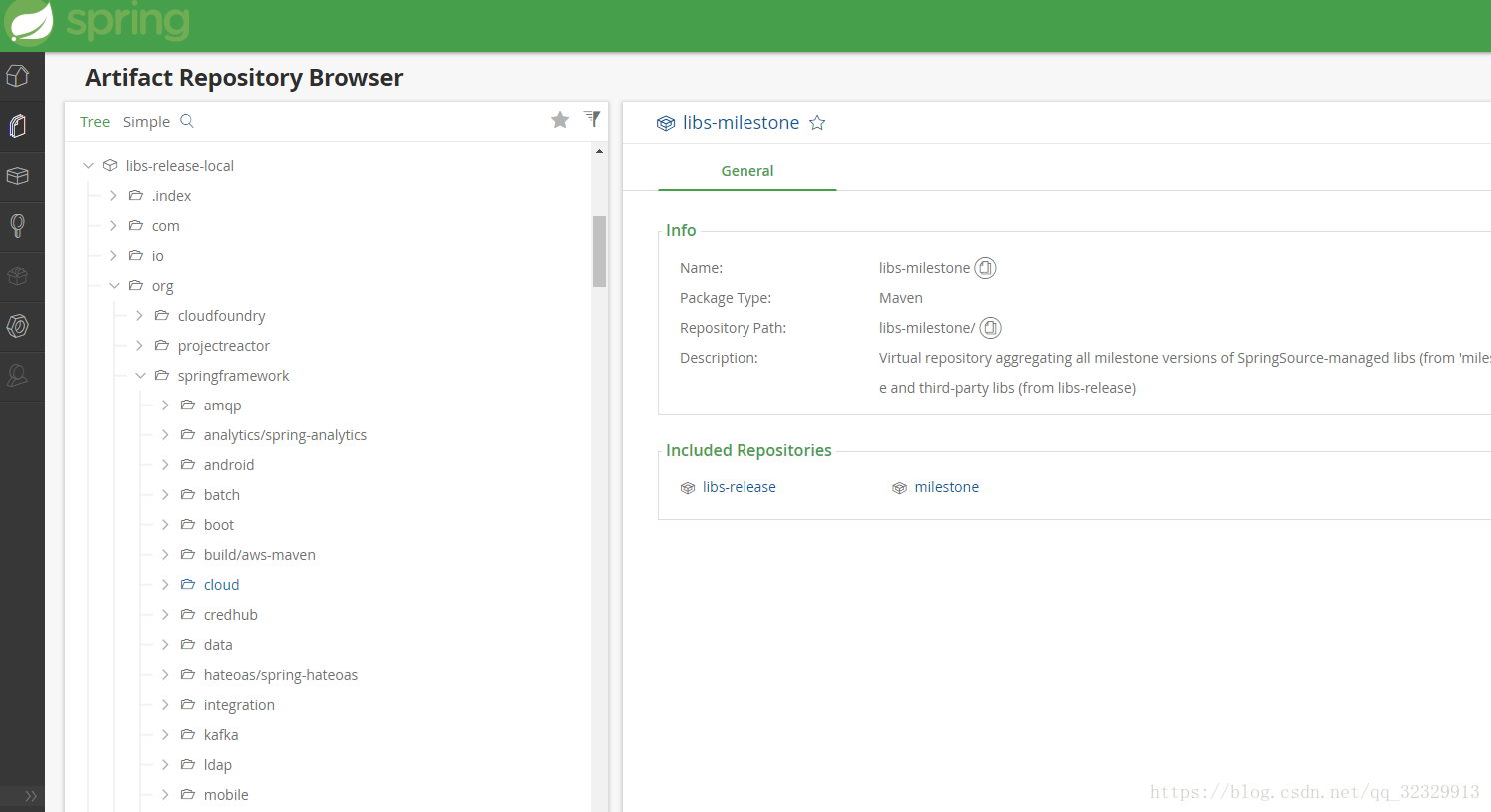
Task: Click the tree panel scroll-up arrow
Action: (x=599, y=151)
